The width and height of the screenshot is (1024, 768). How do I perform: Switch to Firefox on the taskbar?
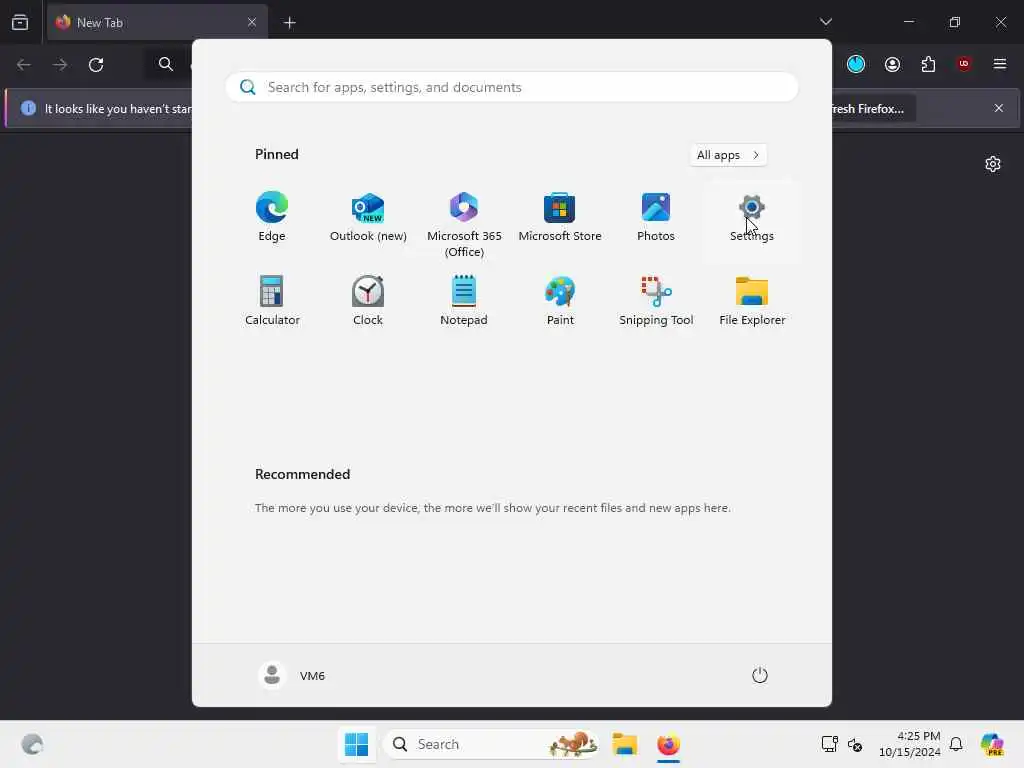(x=668, y=744)
